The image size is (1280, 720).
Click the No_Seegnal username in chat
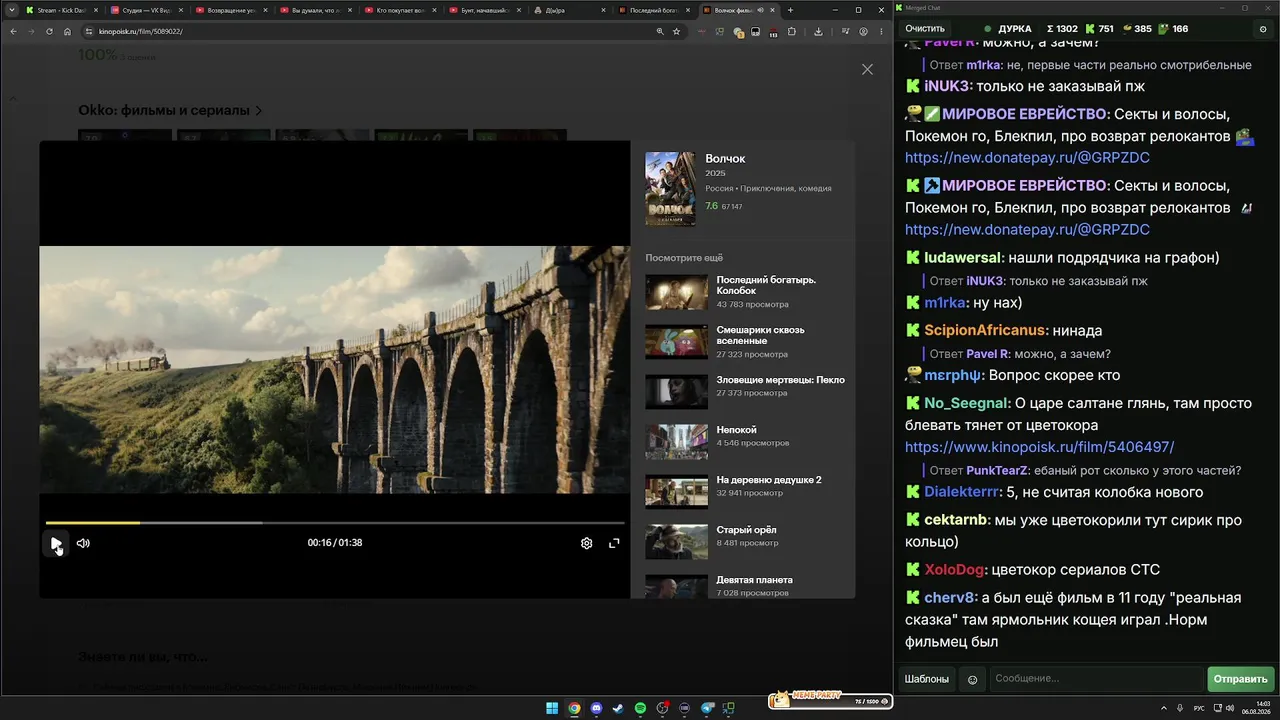point(967,403)
